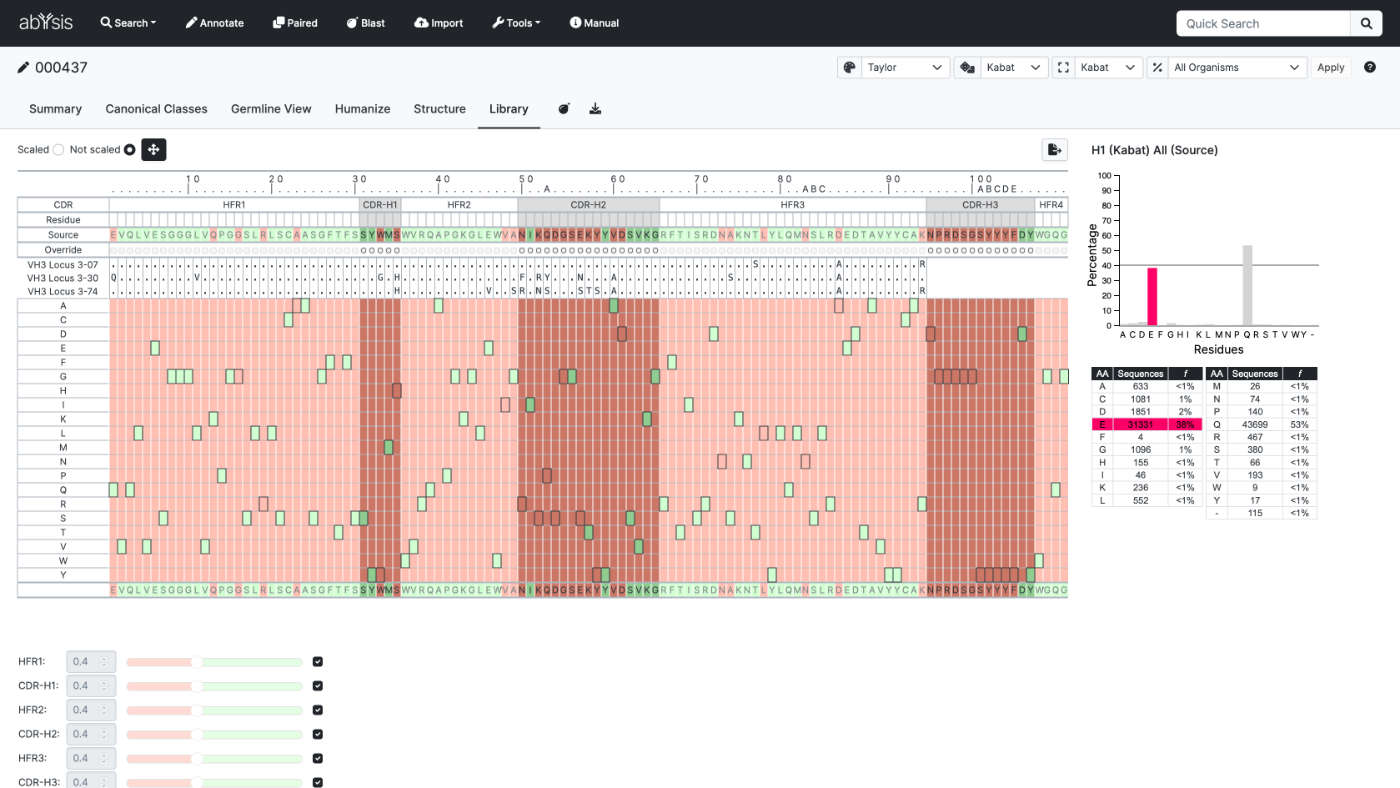The image size is (1400, 788).
Task: Open the Manual page
Action: point(594,23)
